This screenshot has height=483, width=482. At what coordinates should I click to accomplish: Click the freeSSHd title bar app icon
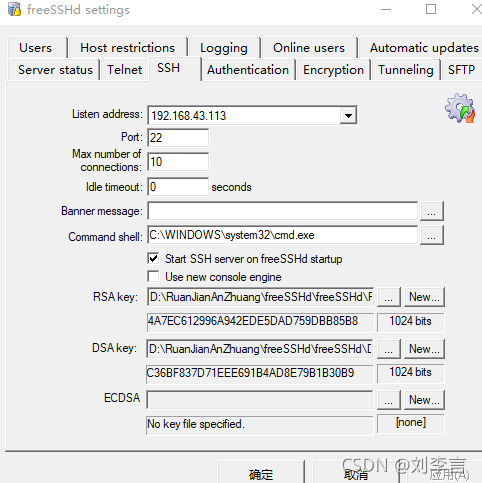pos(14,9)
